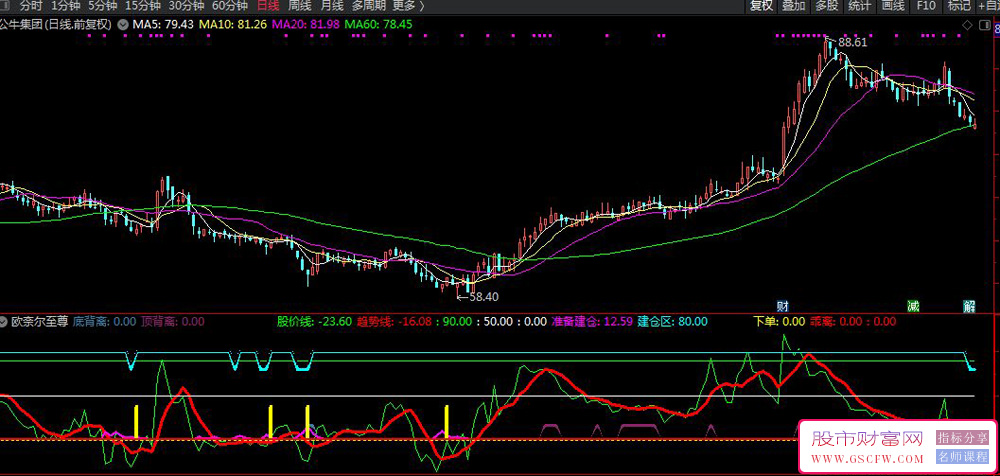Select the 15分钟 period tab
This screenshot has height=476, width=1000.
(142, 6)
